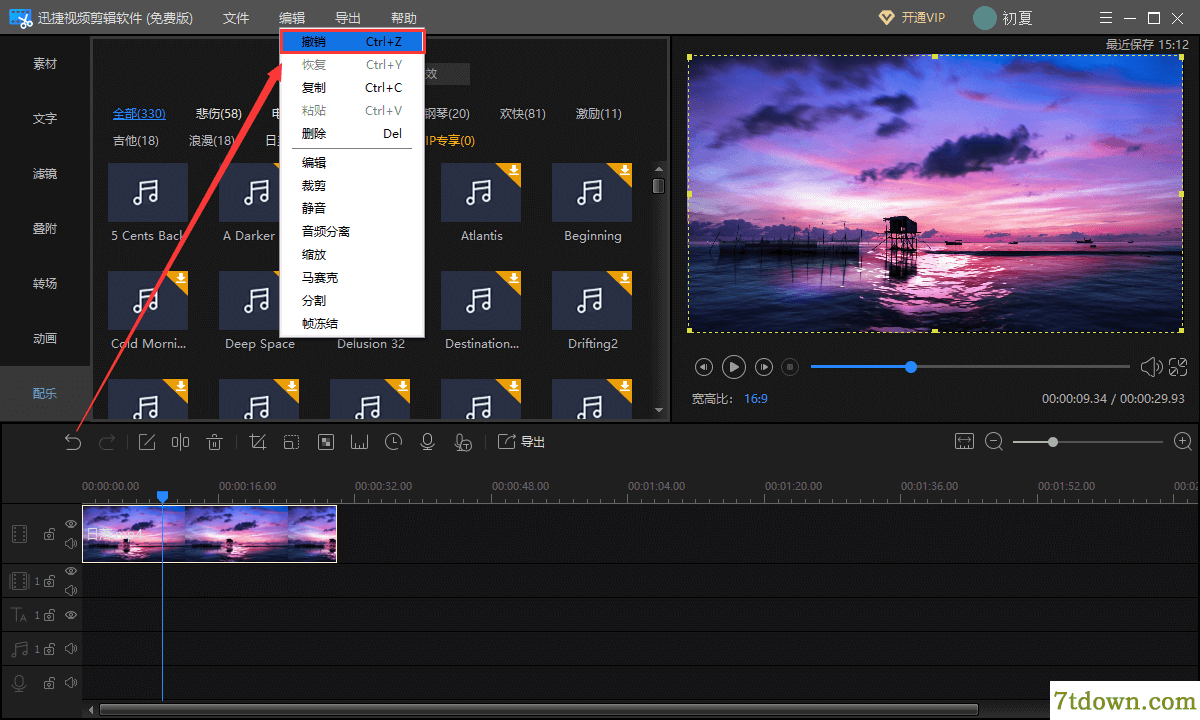Switch to the 转场 sidebar tab

(x=45, y=284)
